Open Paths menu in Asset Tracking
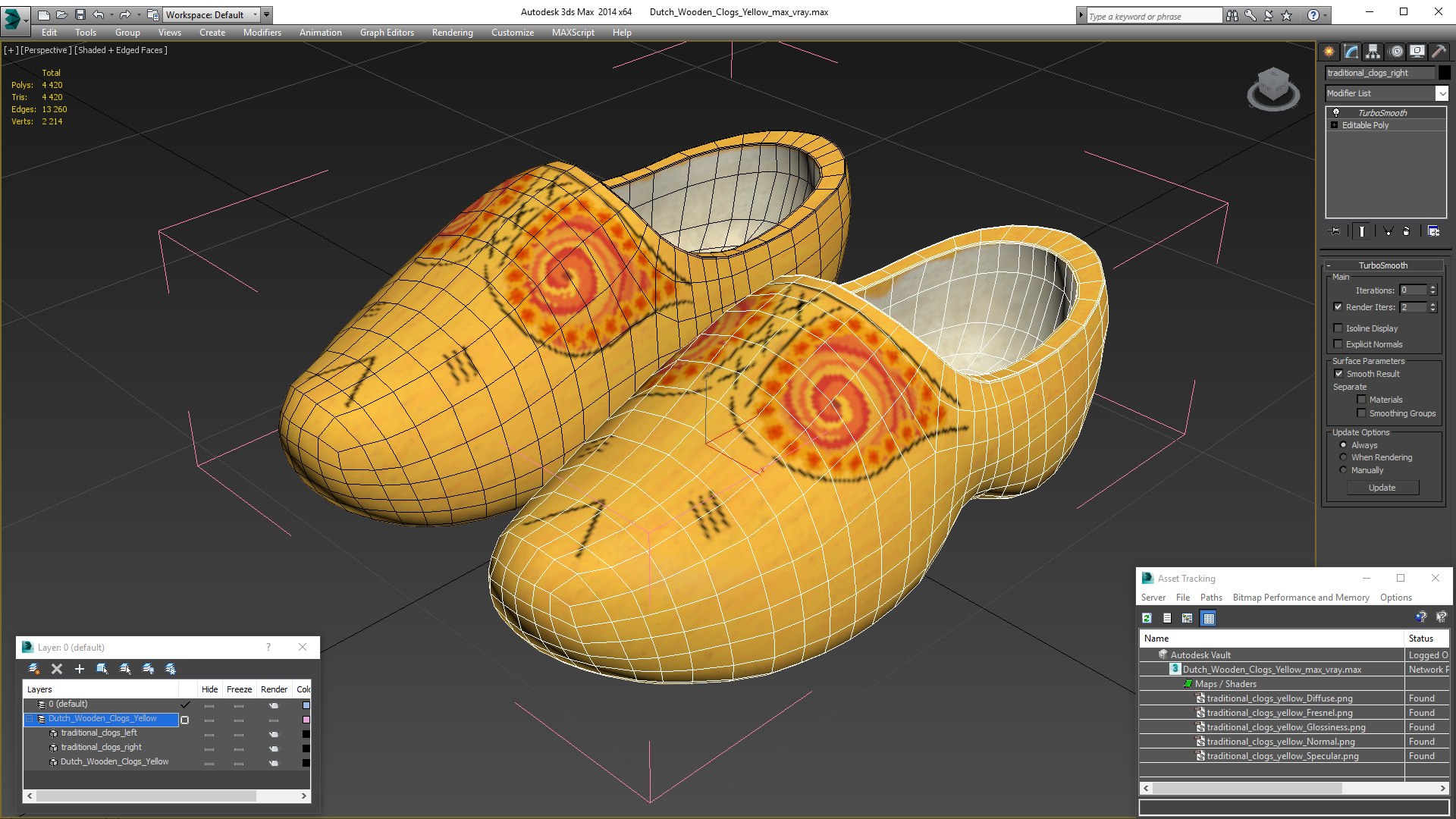The width and height of the screenshot is (1456, 819). (x=1211, y=598)
